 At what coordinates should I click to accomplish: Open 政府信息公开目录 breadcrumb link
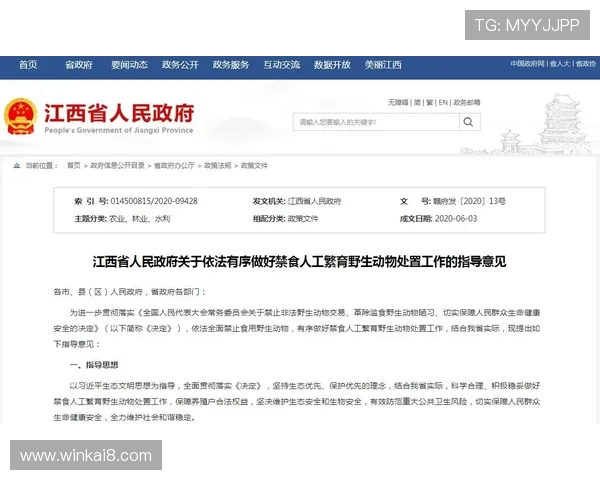click(117, 165)
